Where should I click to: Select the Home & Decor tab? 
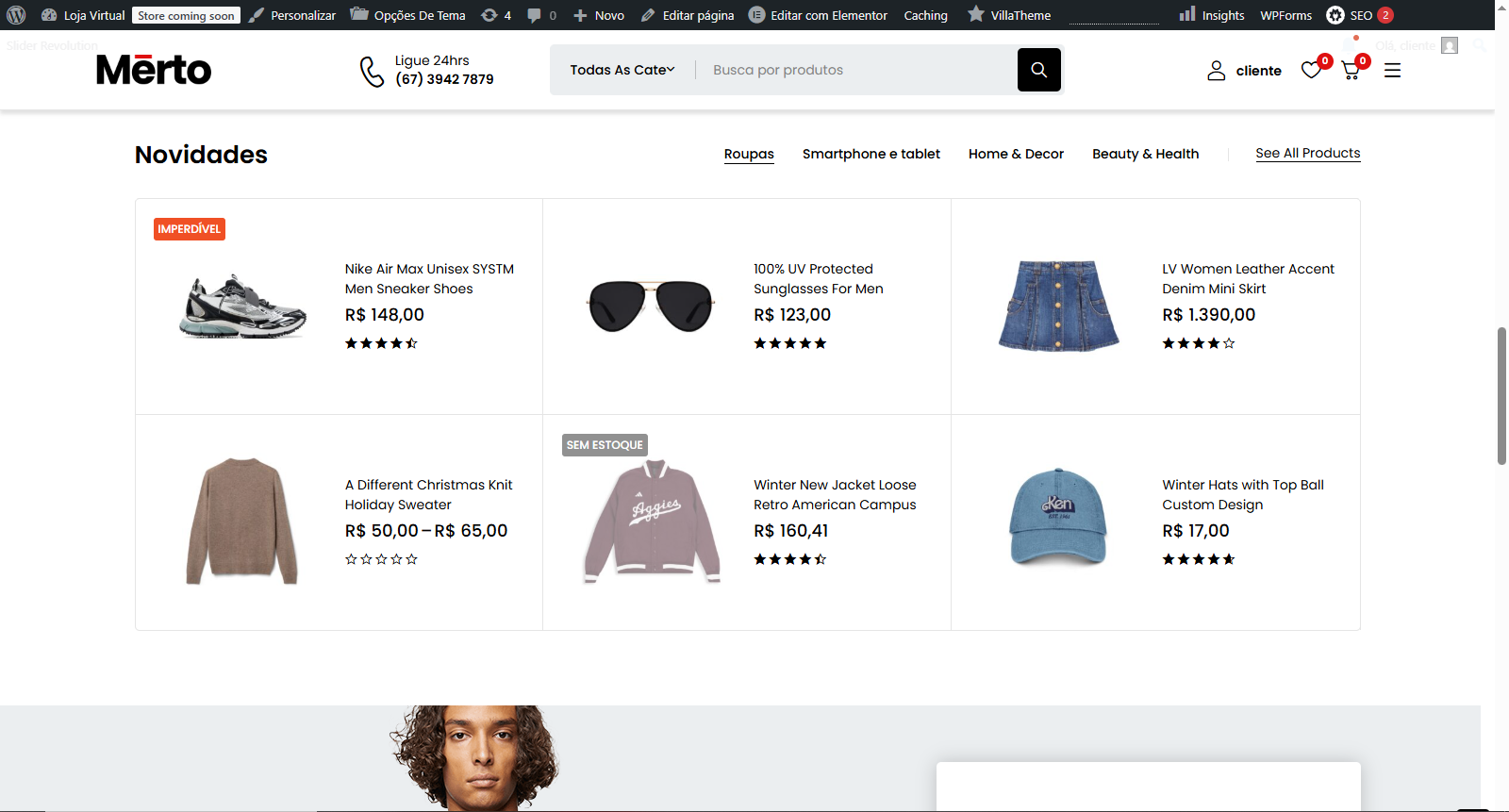(x=1016, y=154)
